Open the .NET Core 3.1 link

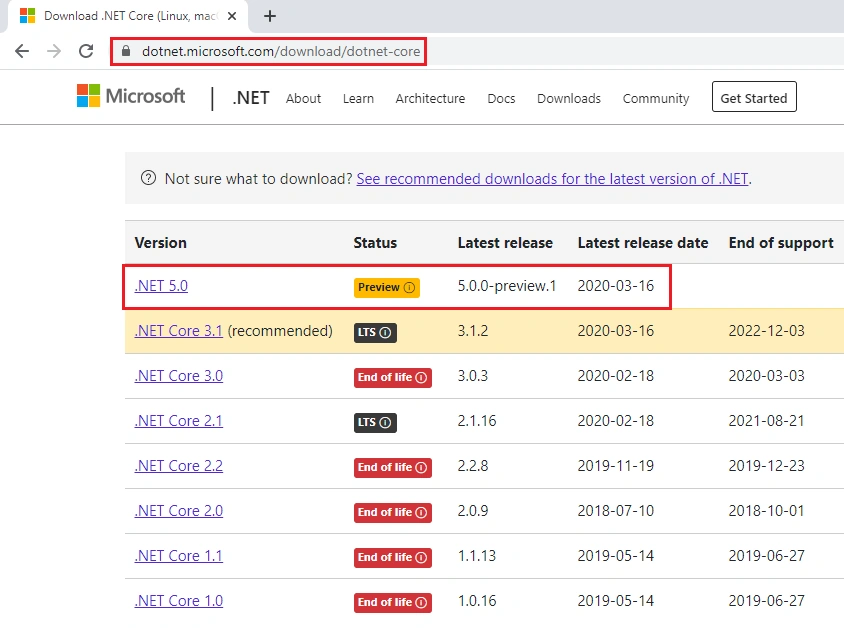click(x=178, y=330)
